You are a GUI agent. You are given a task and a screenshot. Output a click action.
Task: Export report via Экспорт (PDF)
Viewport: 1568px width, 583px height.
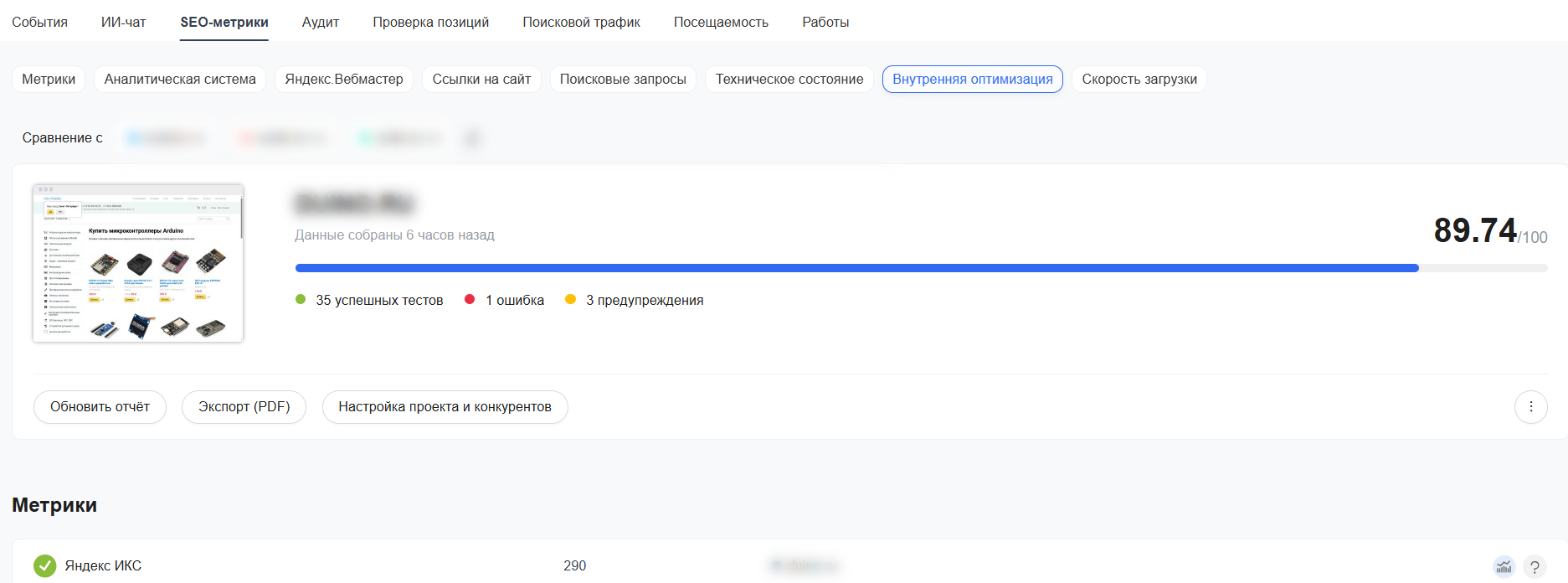click(244, 407)
